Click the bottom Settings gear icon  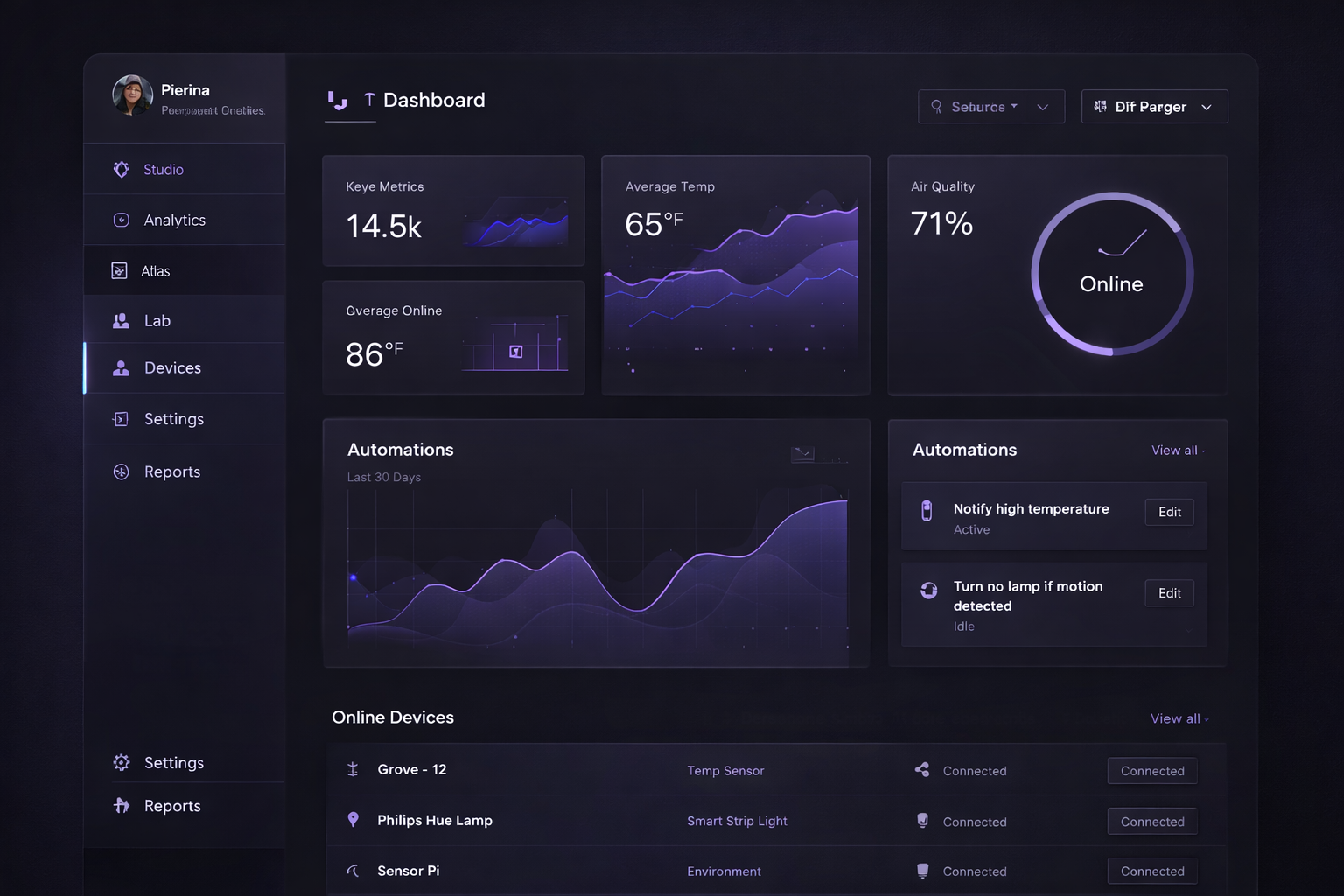(122, 763)
